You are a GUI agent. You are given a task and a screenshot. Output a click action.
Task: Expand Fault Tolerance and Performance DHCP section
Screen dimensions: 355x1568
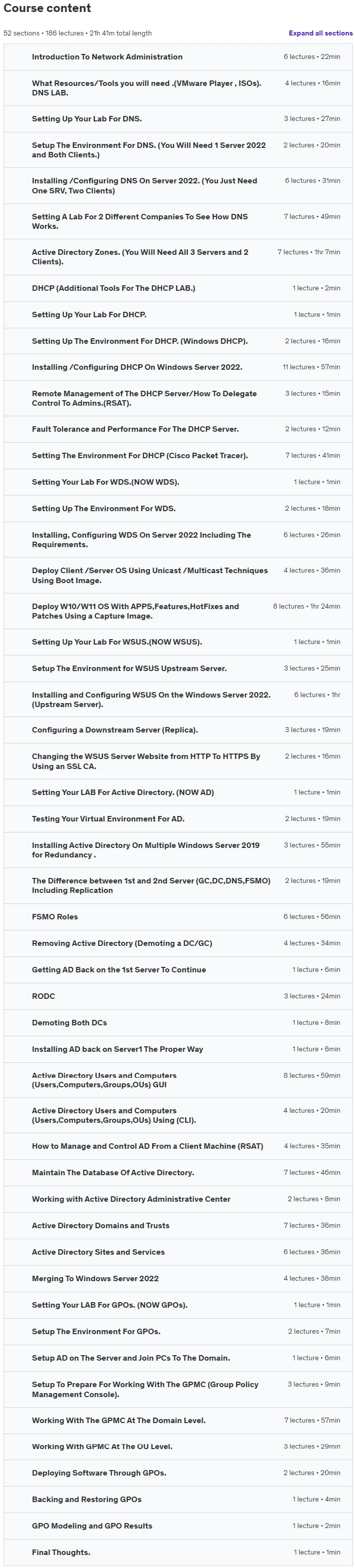[178, 429]
